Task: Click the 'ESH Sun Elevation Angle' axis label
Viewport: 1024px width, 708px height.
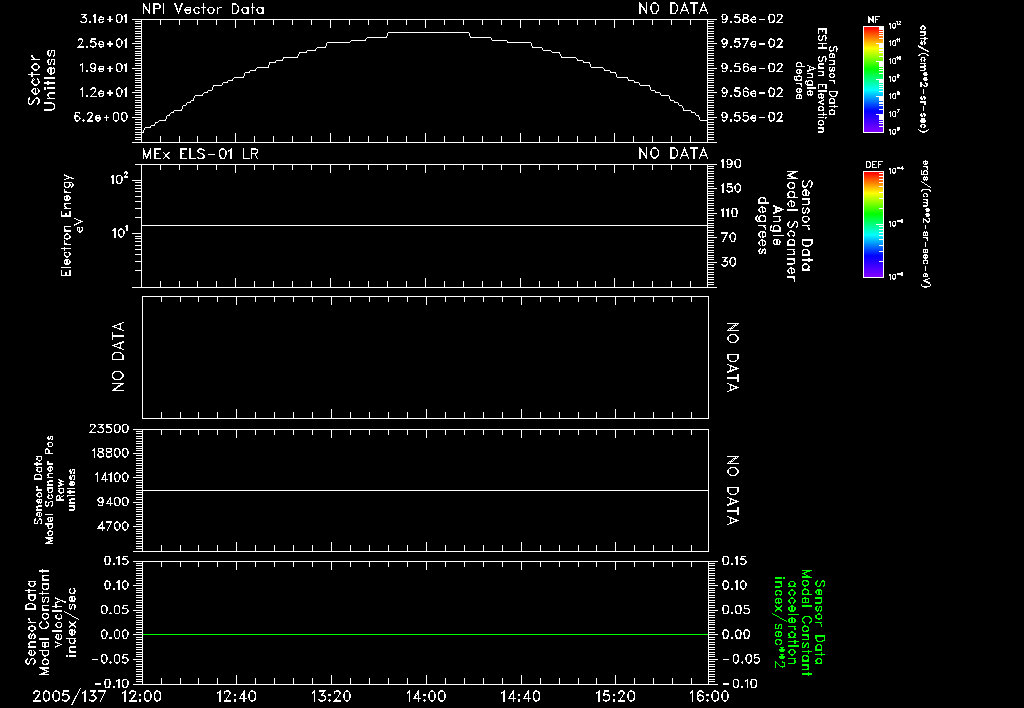Action: (816, 80)
